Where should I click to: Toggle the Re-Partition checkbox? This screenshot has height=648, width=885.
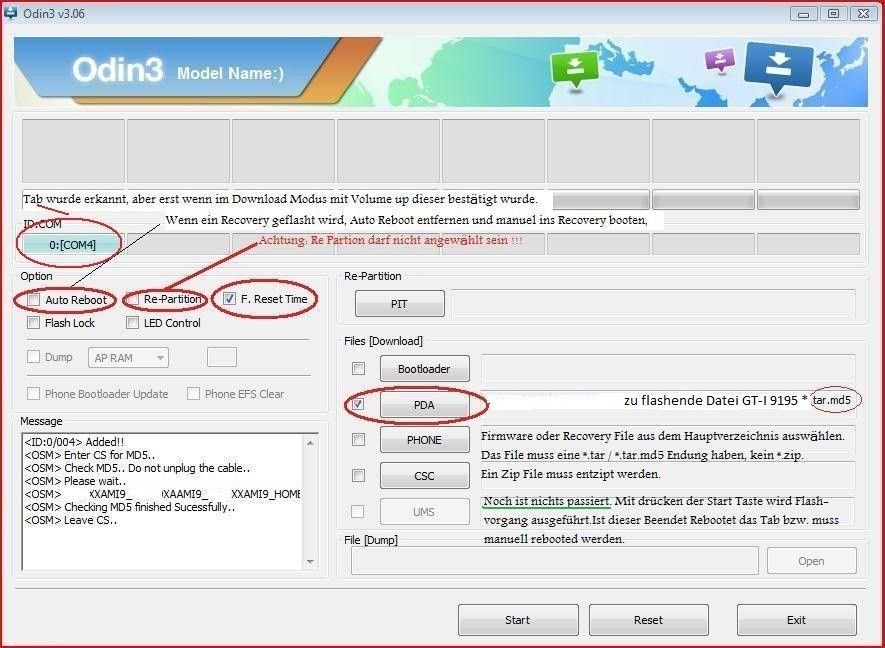133,300
